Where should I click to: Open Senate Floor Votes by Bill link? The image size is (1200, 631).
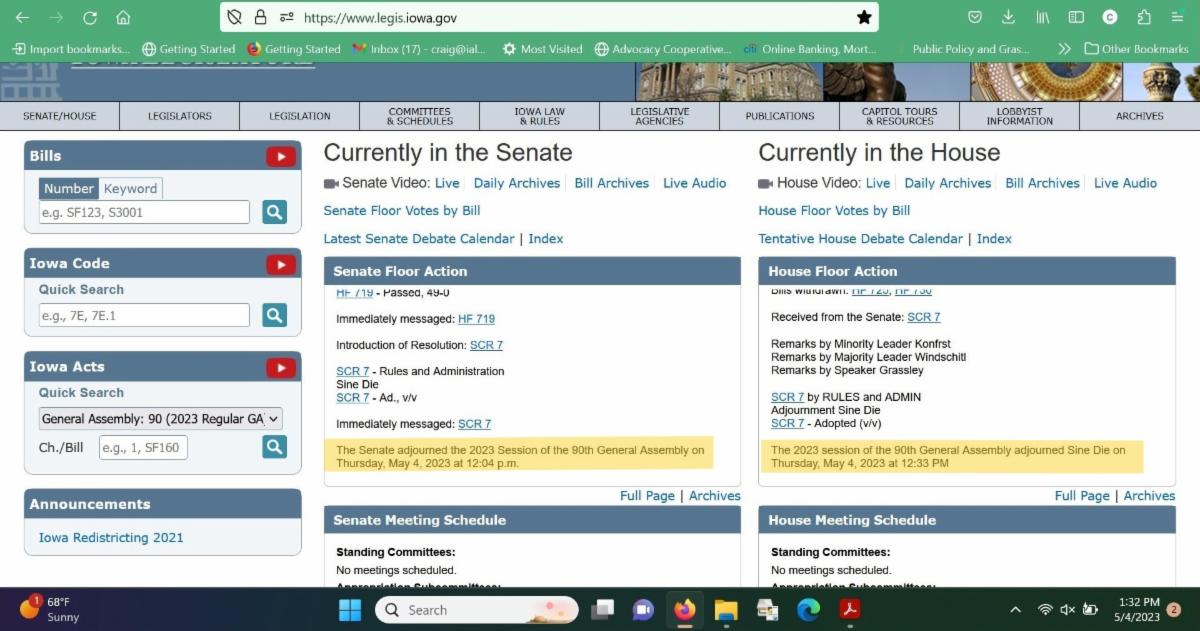(402, 210)
